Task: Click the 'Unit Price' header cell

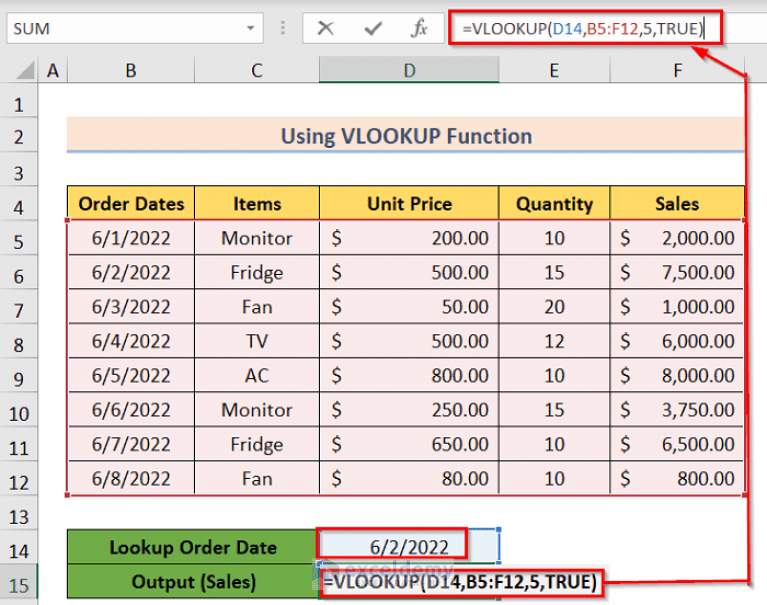Action: point(409,203)
